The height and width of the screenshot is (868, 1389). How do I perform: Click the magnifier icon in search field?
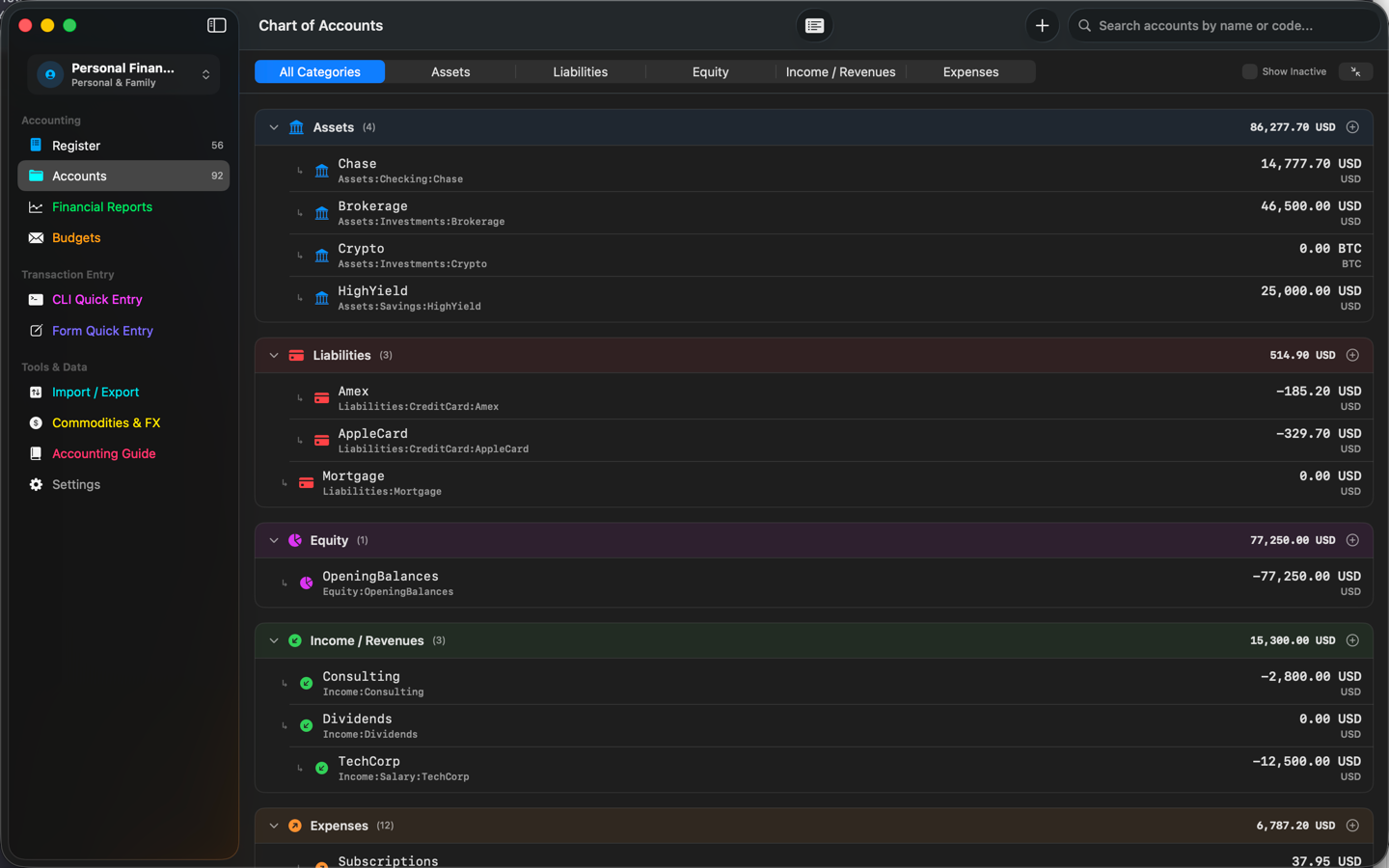pos(1085,26)
